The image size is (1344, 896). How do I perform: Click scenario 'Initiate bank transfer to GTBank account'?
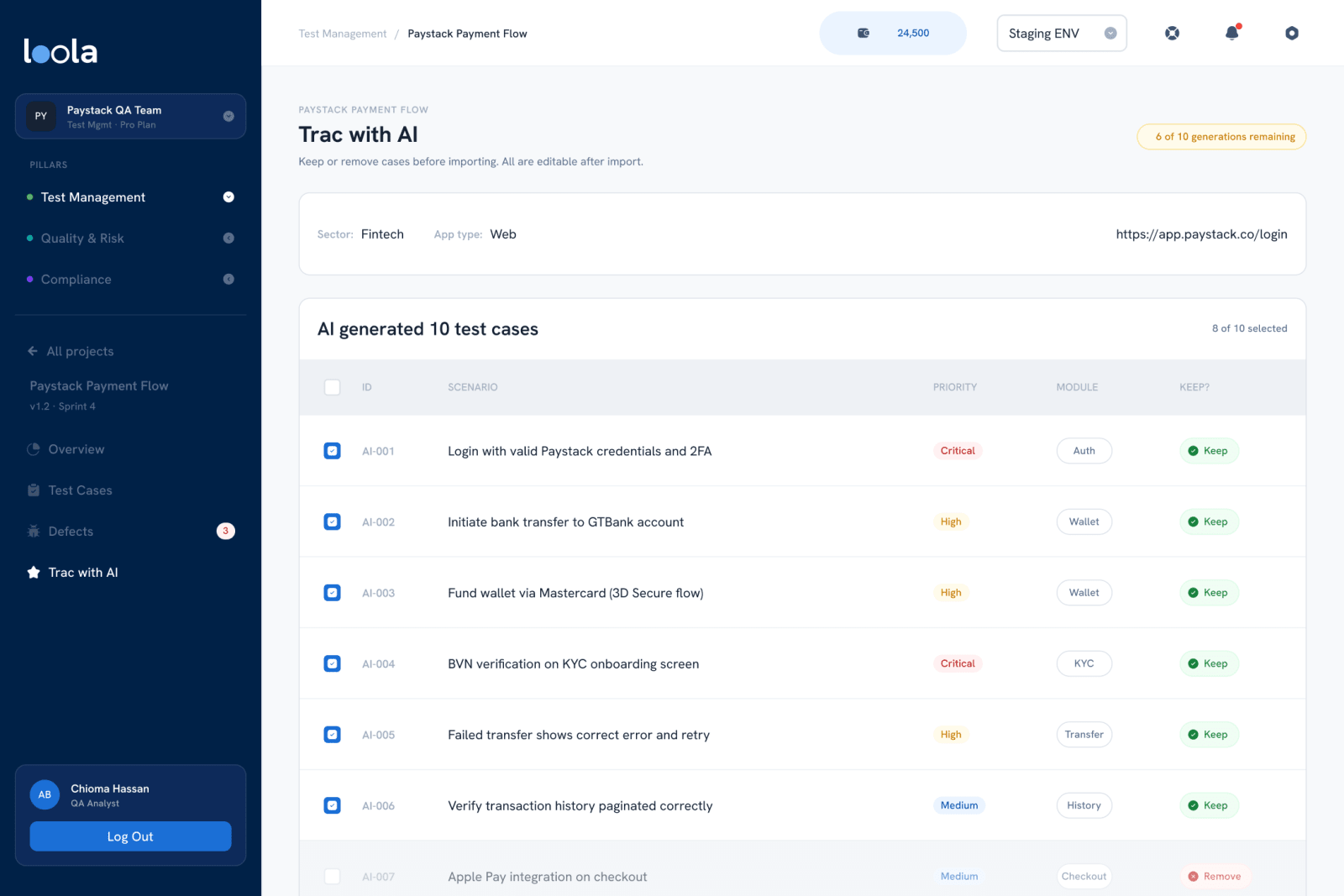coord(565,521)
